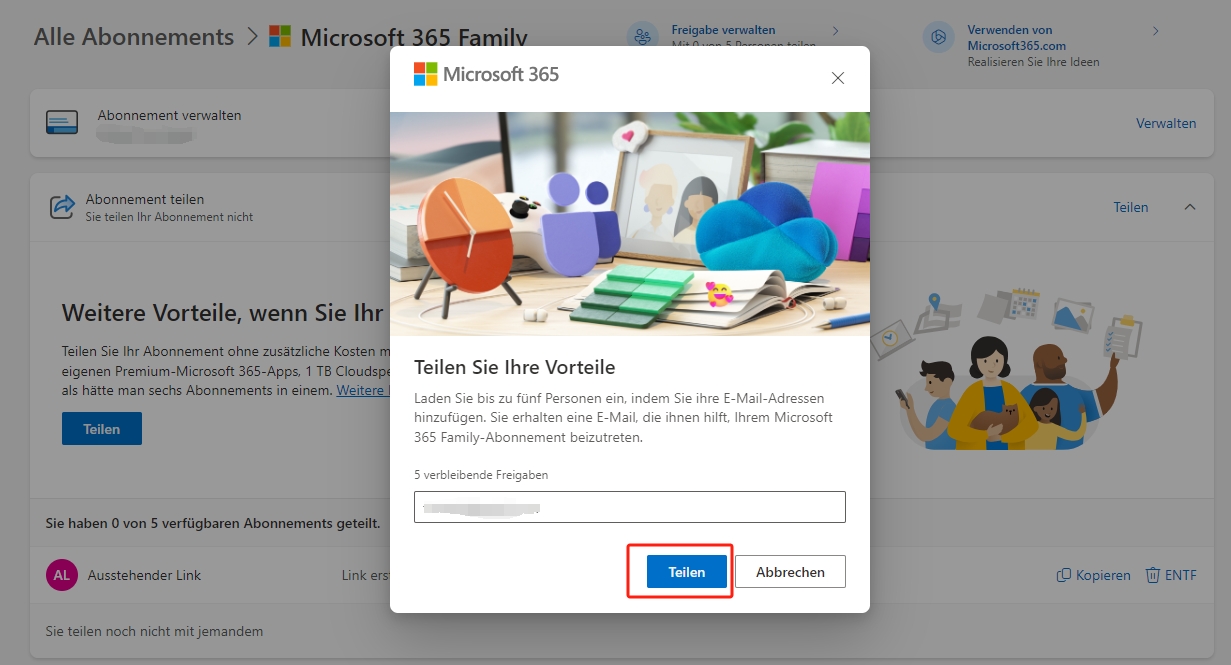Click the Microsoft 365 logo in dialog

tap(487, 74)
